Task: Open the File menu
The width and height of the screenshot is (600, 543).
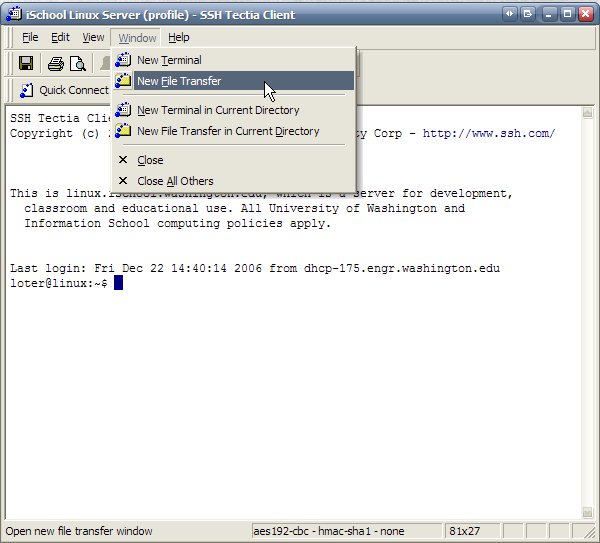Action: (30, 38)
